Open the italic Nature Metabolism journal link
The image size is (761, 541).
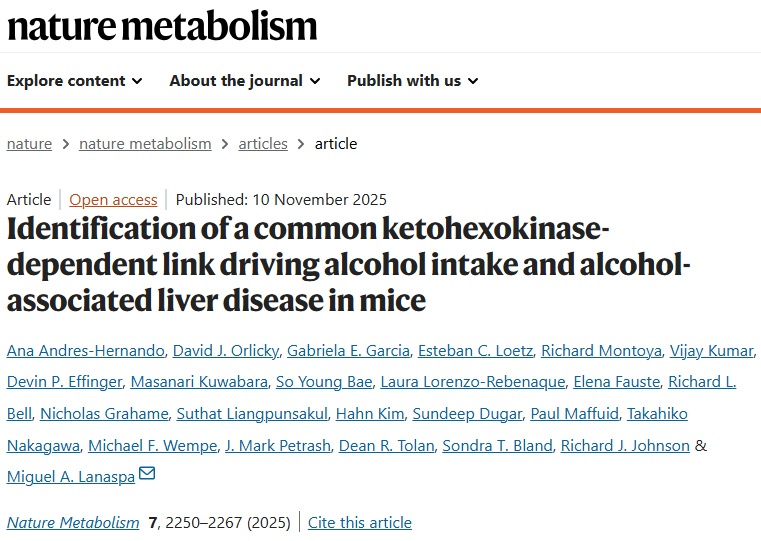(x=73, y=522)
